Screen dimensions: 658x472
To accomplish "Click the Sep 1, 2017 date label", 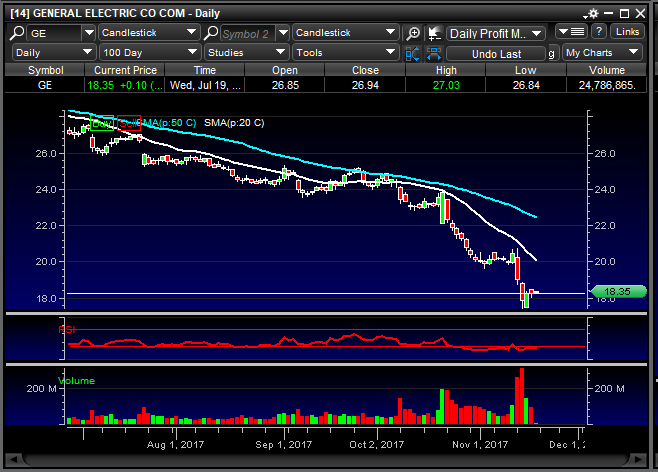I will coord(284,445).
